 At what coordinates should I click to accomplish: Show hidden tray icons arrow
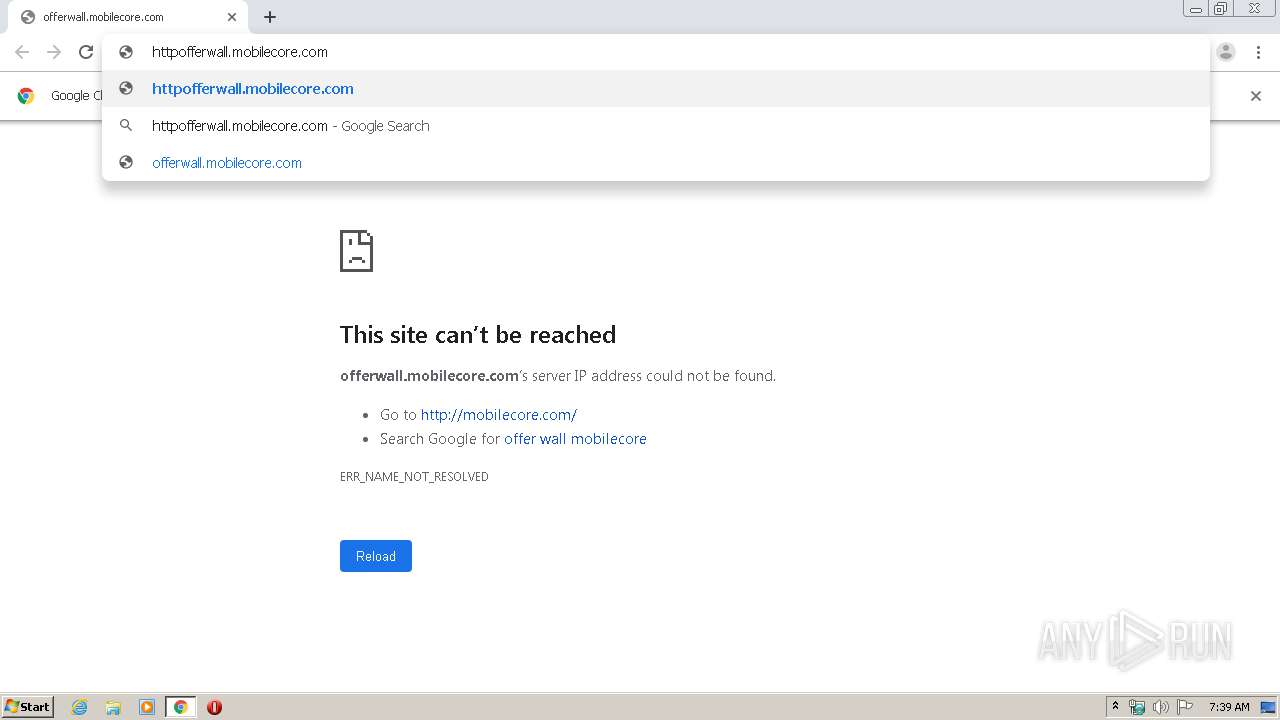point(1115,707)
